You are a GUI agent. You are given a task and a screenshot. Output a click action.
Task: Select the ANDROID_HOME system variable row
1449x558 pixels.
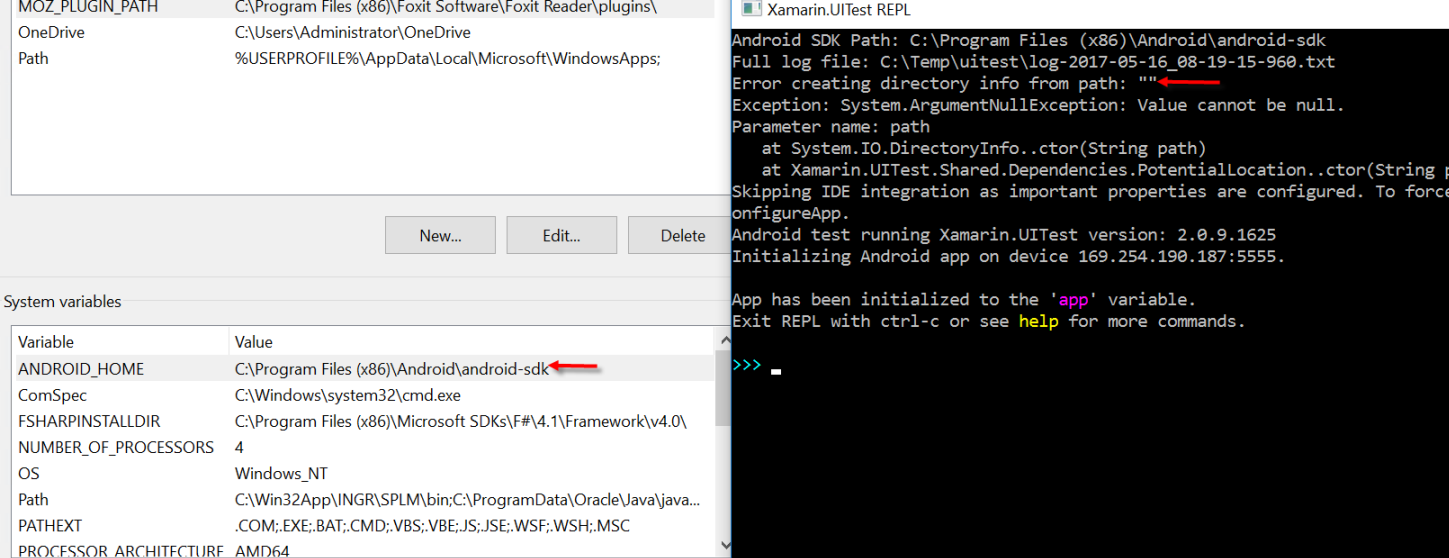point(364,369)
